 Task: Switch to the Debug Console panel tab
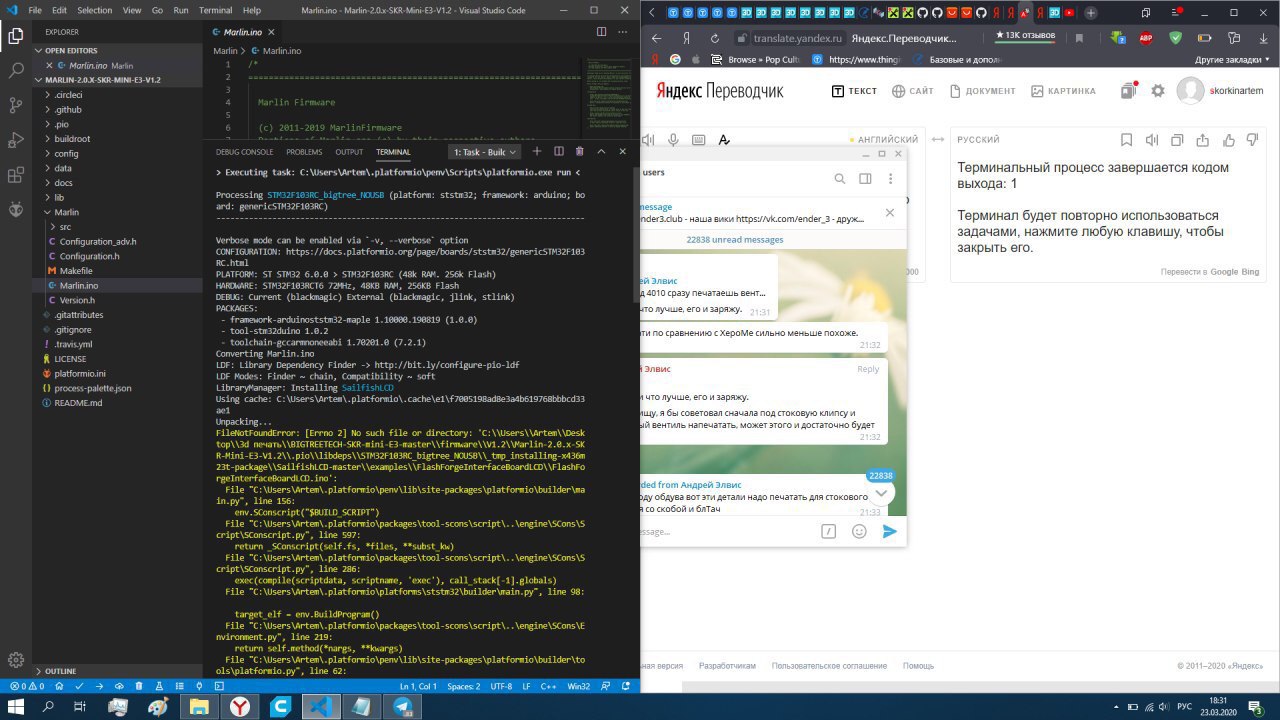(244, 152)
